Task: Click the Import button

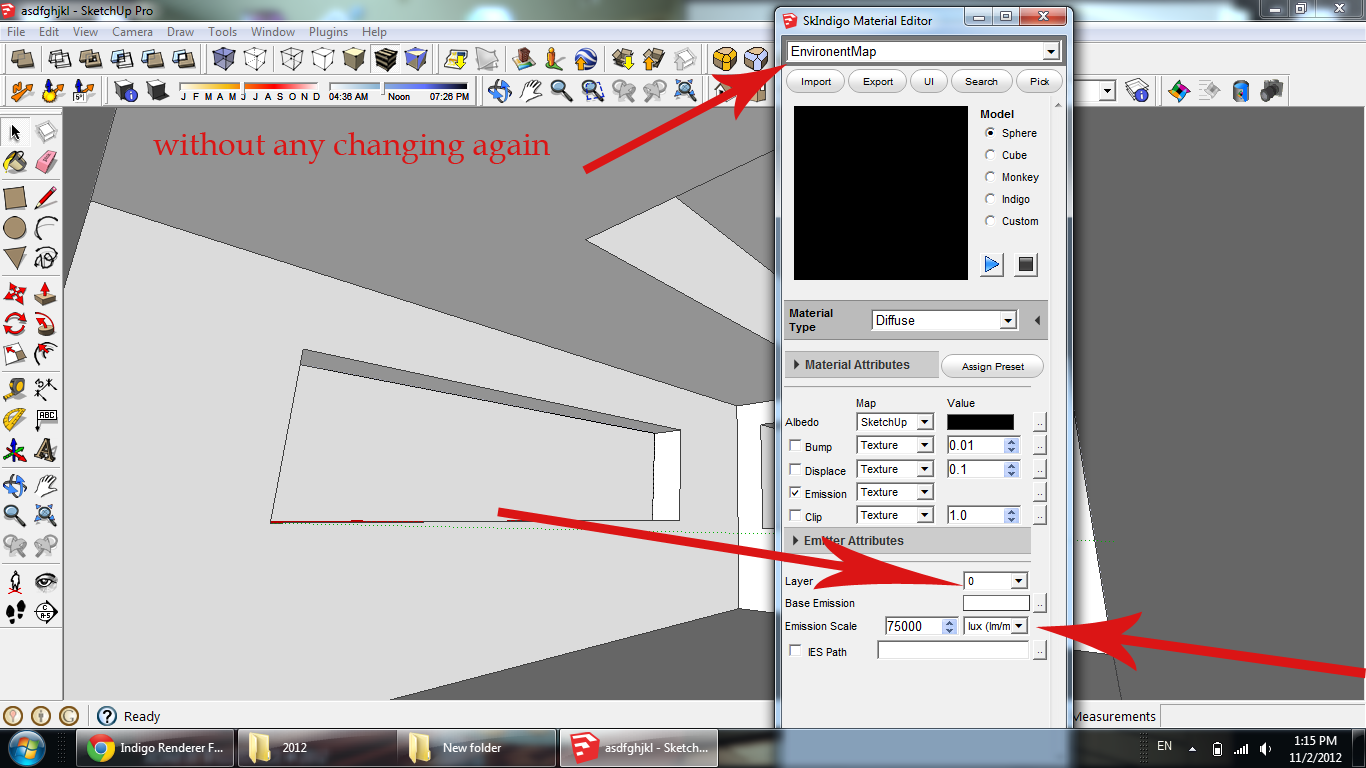Action: tap(816, 82)
